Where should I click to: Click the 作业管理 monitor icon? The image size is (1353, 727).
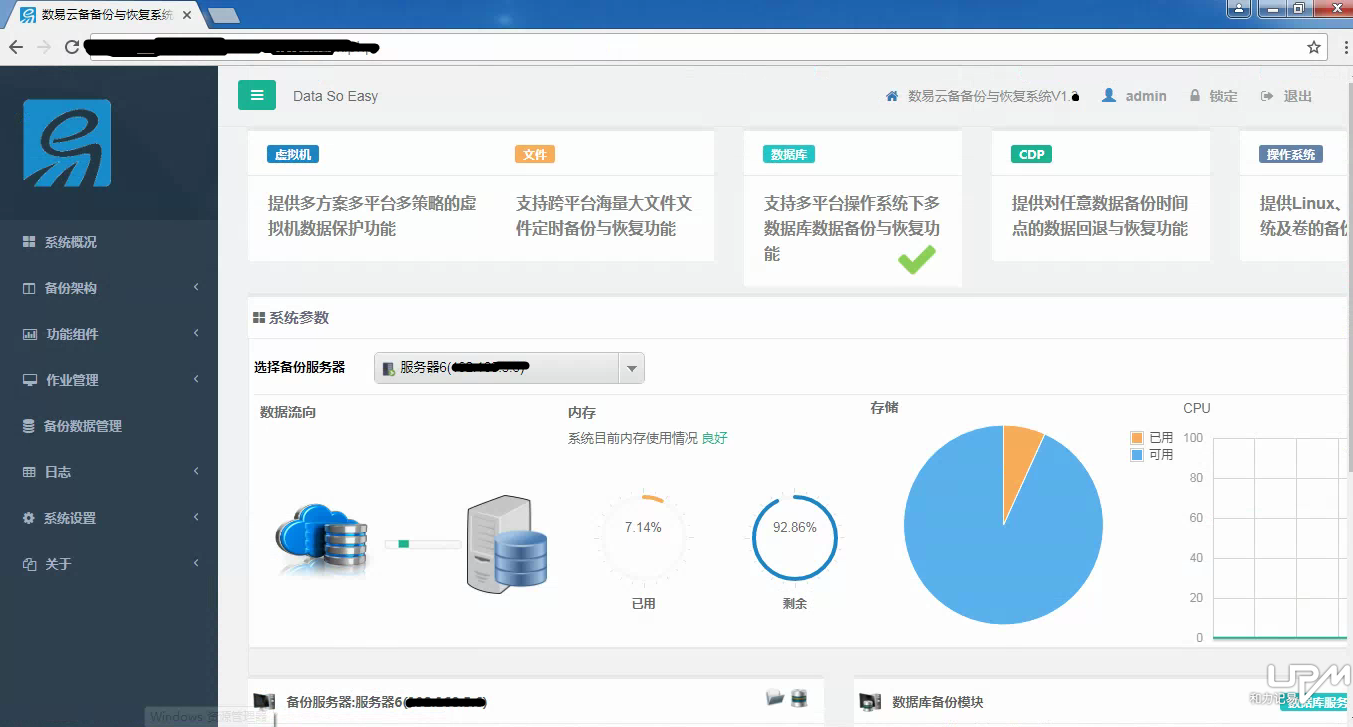tap(29, 380)
